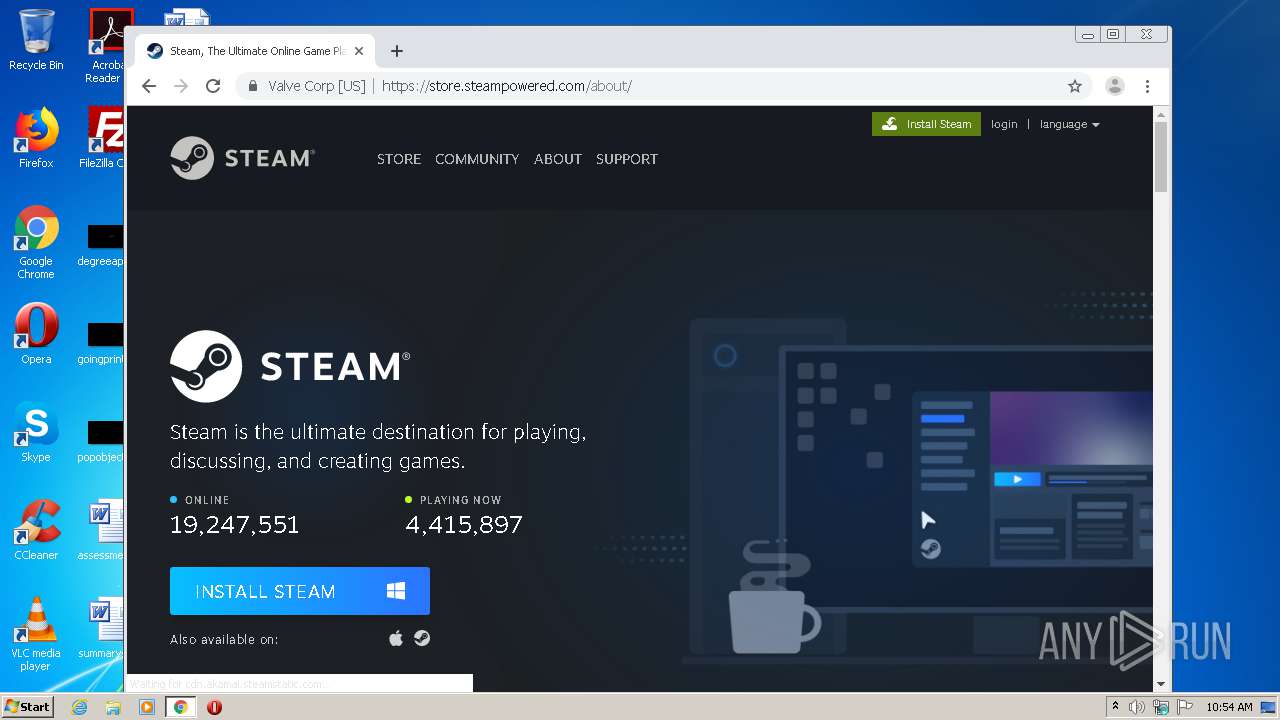Open CCleaner desktop shortcut
Screen dimensions: 1280x720
coord(36,530)
